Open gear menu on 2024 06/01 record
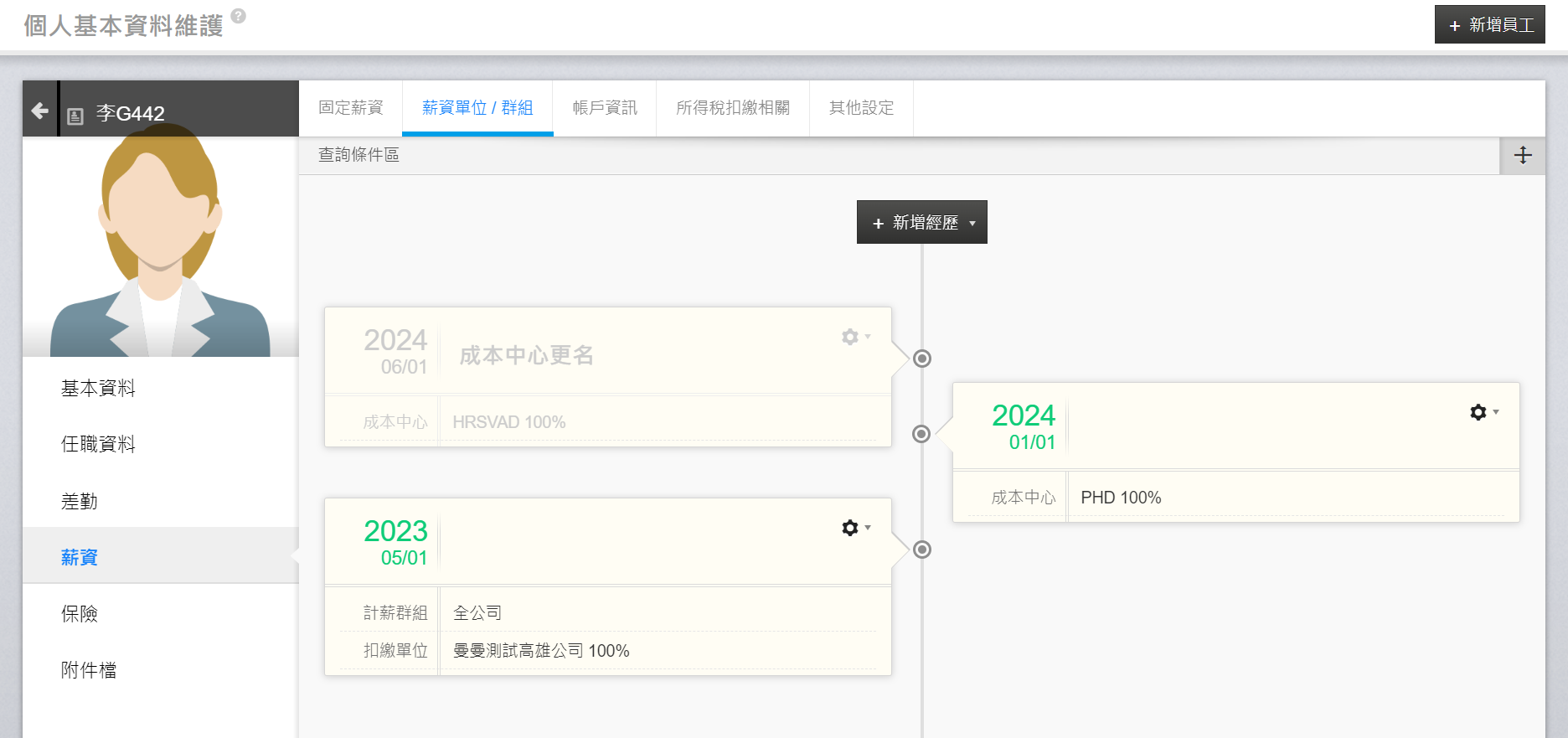Screen dimensions: 1568x738 pos(854,337)
